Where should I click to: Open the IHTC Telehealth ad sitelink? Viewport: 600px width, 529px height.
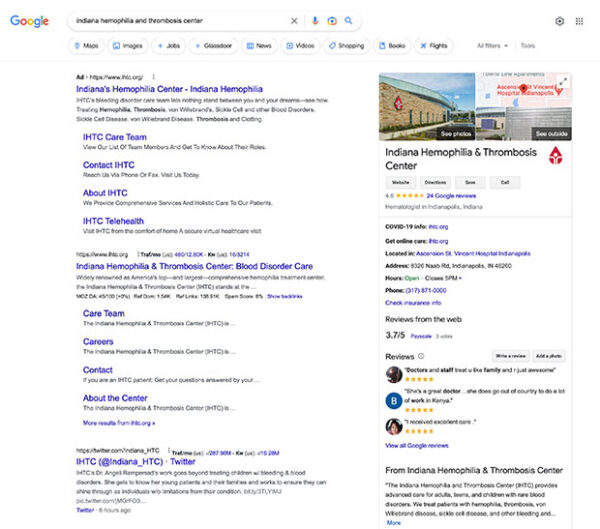(113, 221)
